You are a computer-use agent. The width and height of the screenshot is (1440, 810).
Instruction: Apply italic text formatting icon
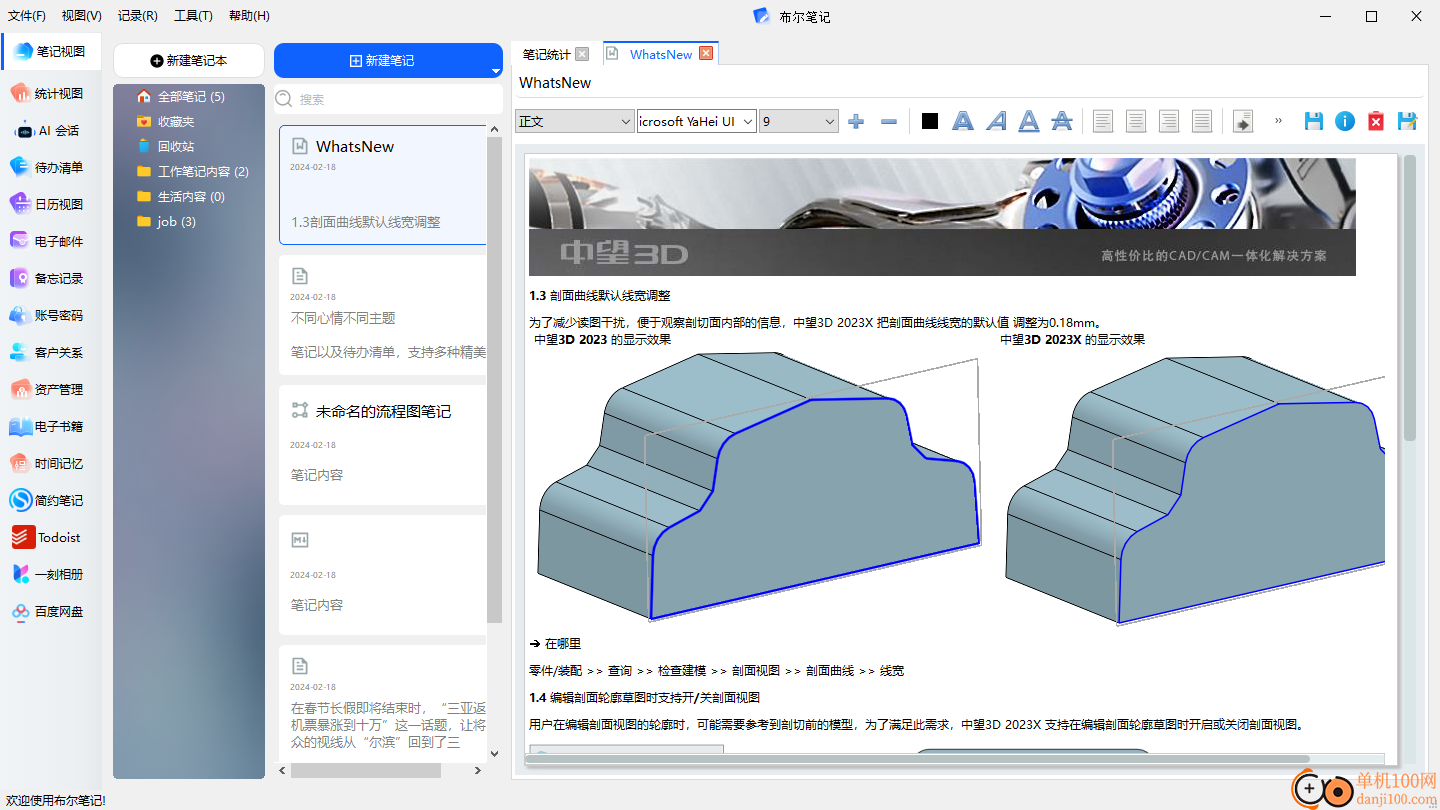tap(996, 121)
